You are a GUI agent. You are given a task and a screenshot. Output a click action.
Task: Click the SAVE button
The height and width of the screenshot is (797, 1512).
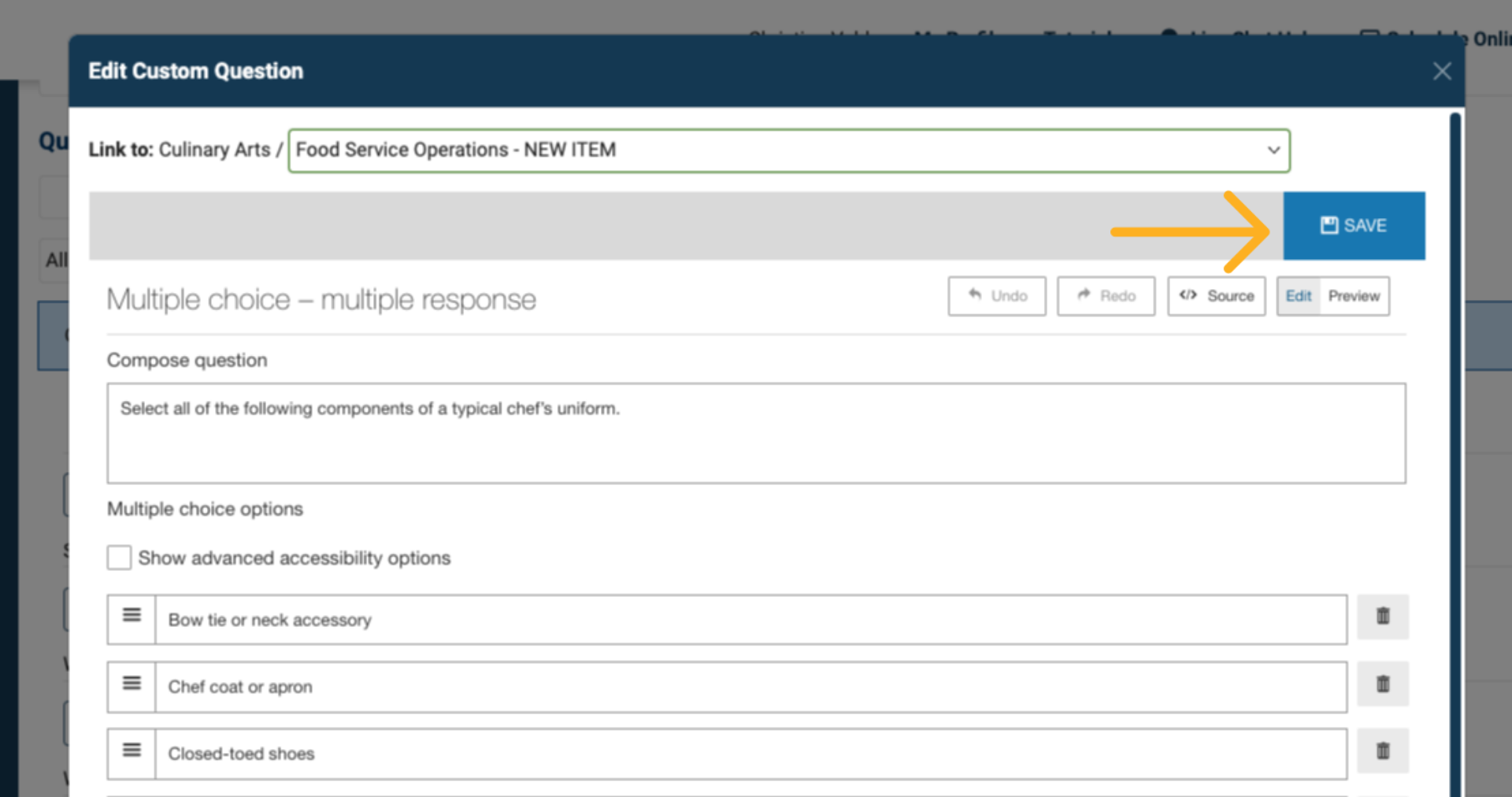tap(1353, 226)
